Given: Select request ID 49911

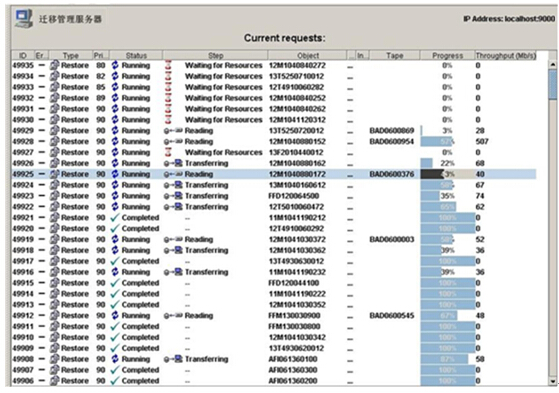Looking at the screenshot, I should (x=23, y=326).
